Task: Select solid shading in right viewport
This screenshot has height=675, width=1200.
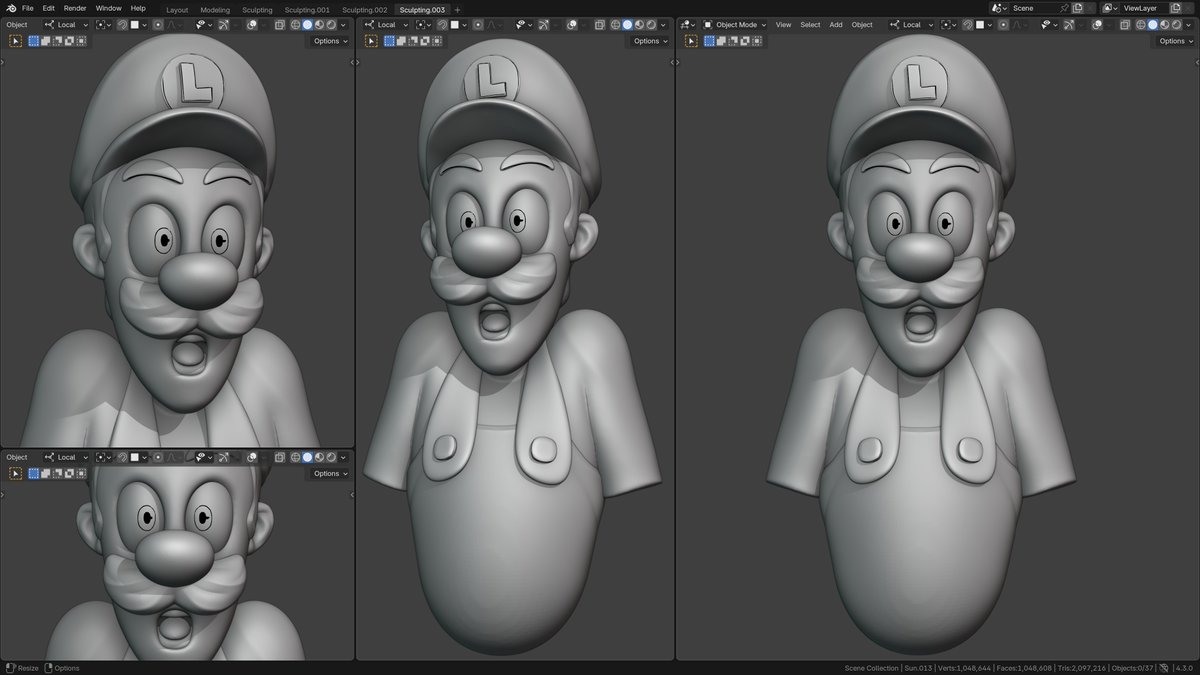Action: tap(1152, 25)
